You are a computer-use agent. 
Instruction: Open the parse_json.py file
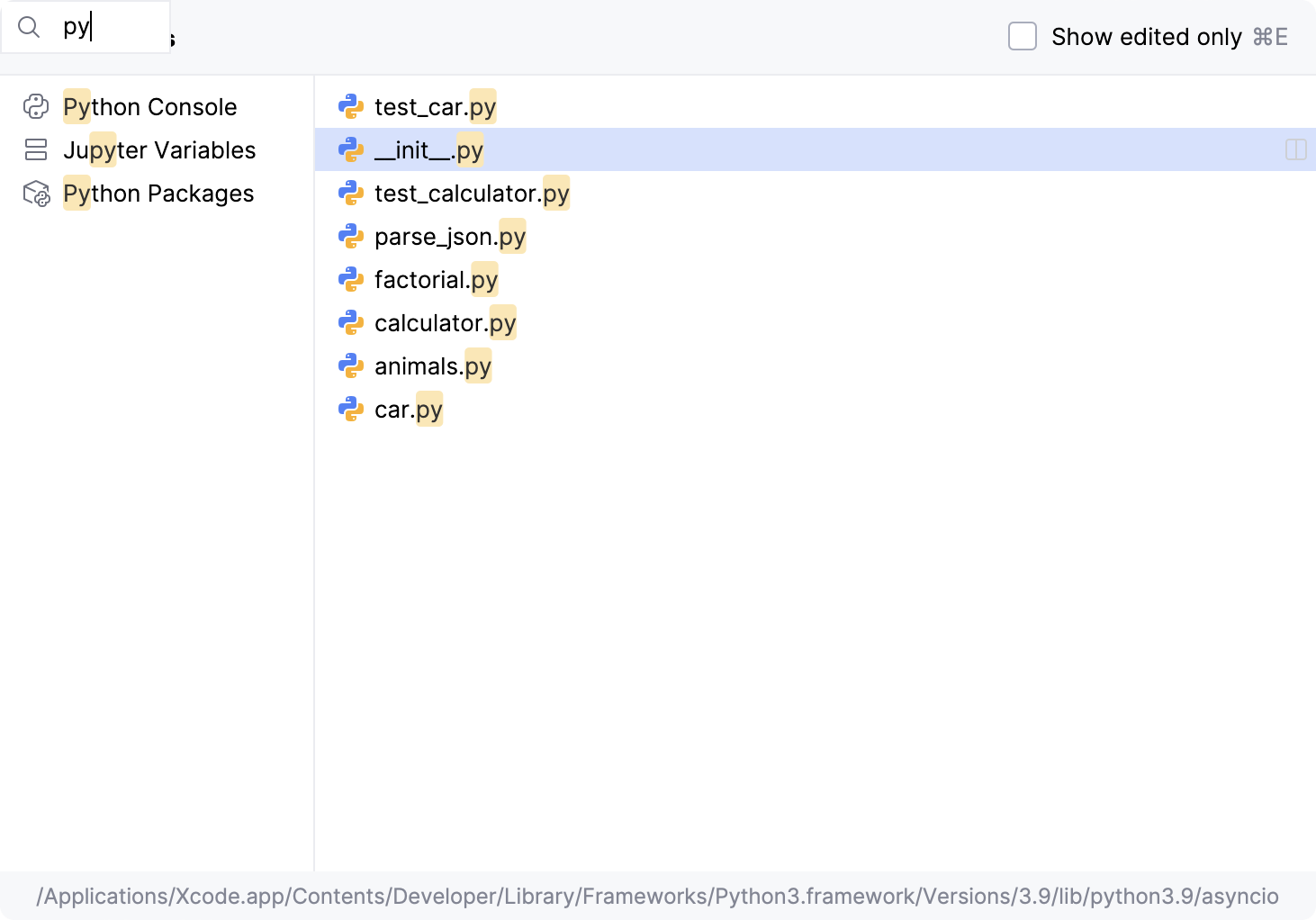[x=449, y=237]
